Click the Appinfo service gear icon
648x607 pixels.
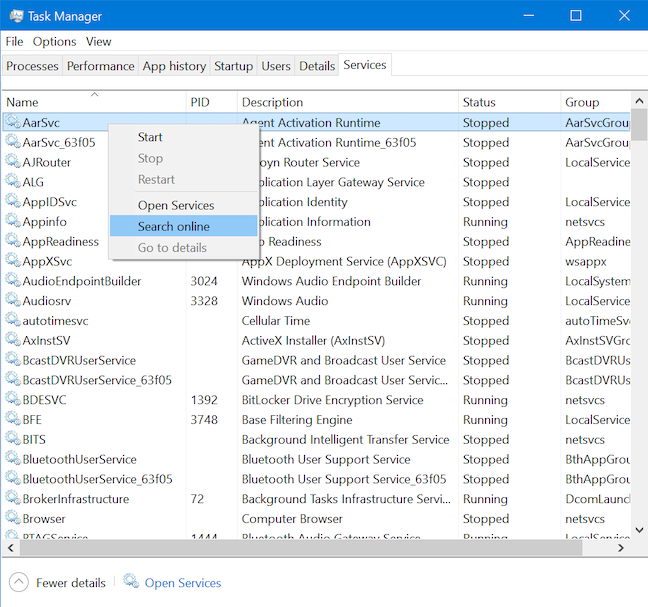(13, 221)
